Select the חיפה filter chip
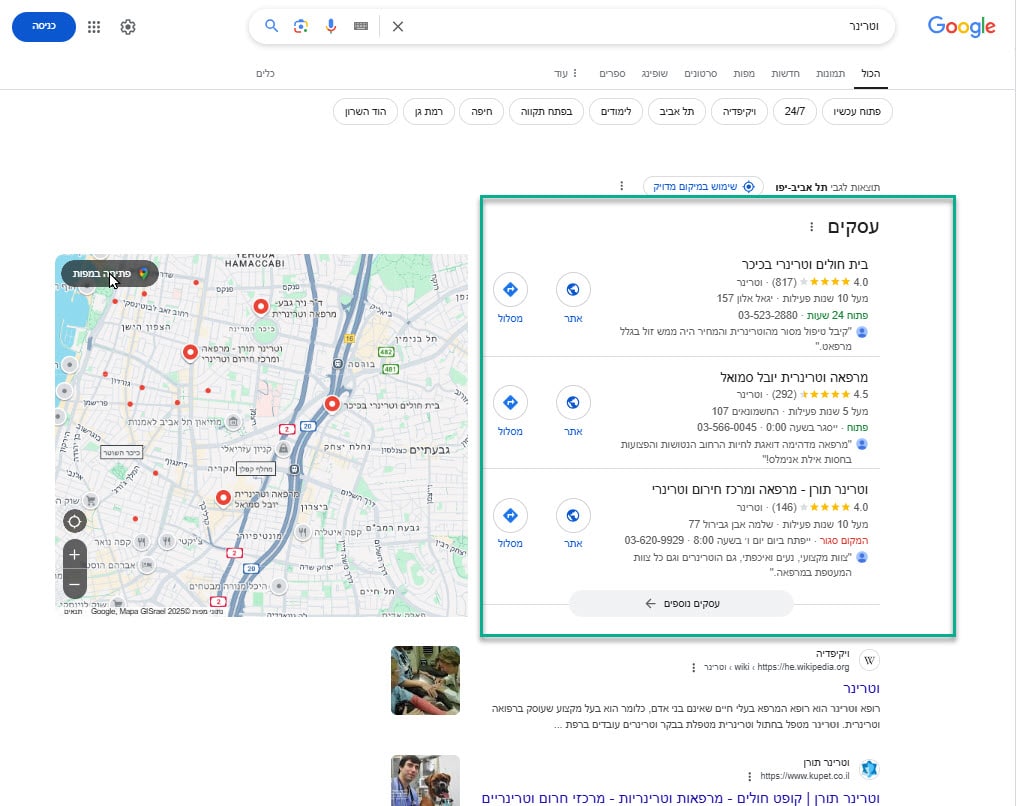Viewport: 1016px width, 806px height. pyautogui.click(x=481, y=111)
